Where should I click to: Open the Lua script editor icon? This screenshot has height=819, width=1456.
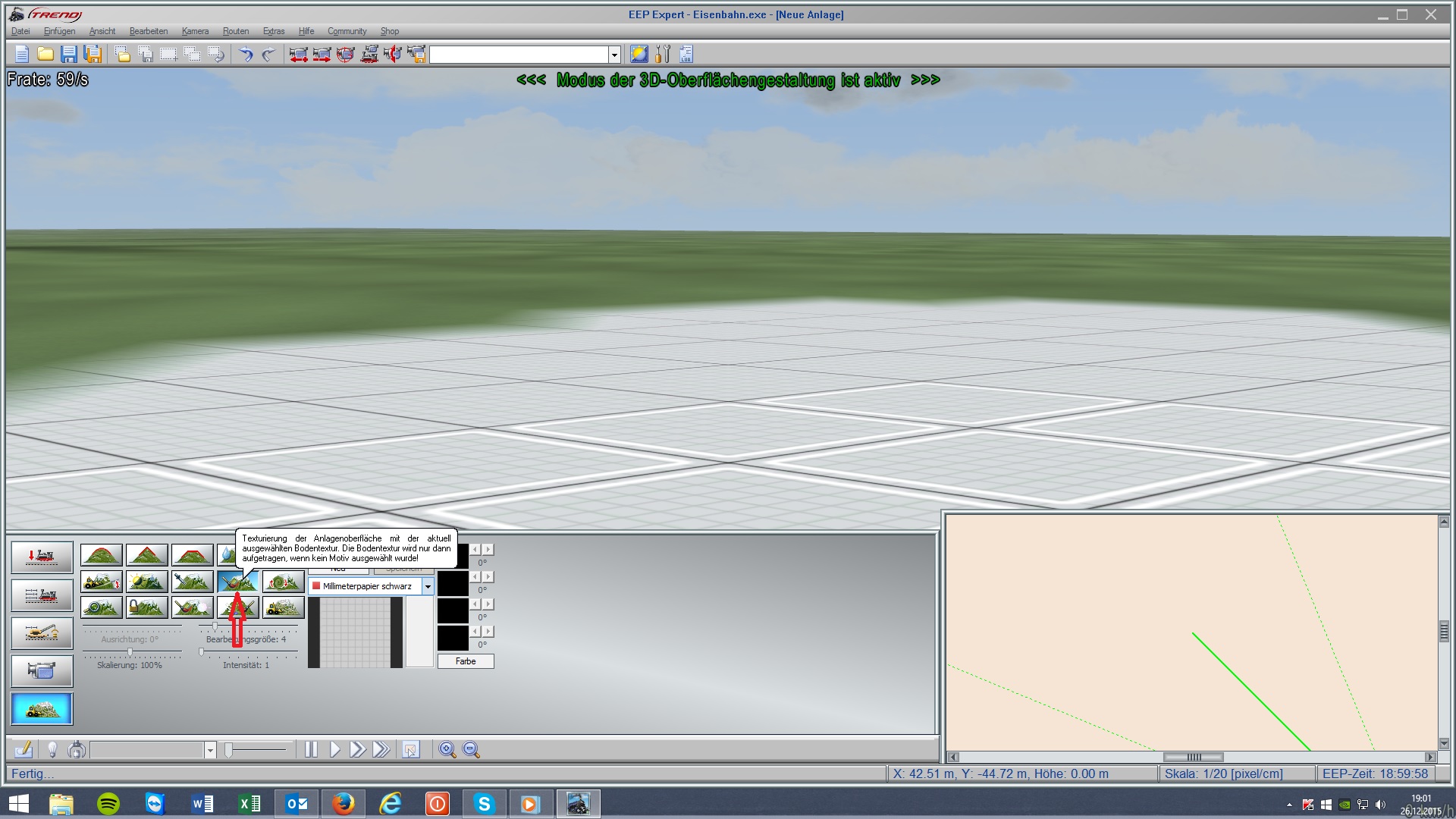[x=686, y=54]
